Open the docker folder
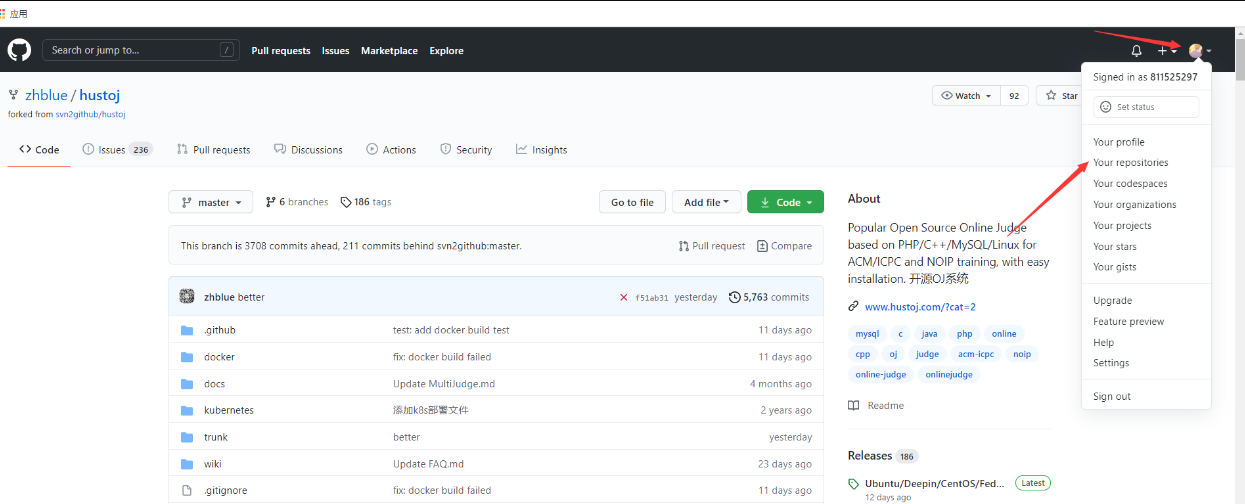The height and width of the screenshot is (504, 1245). point(219,357)
